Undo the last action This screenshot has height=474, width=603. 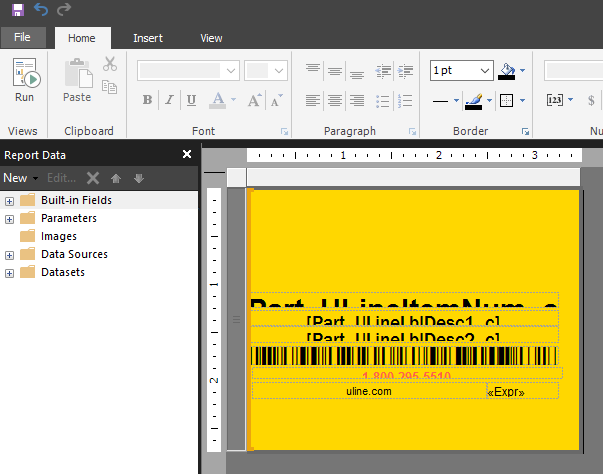[41, 9]
